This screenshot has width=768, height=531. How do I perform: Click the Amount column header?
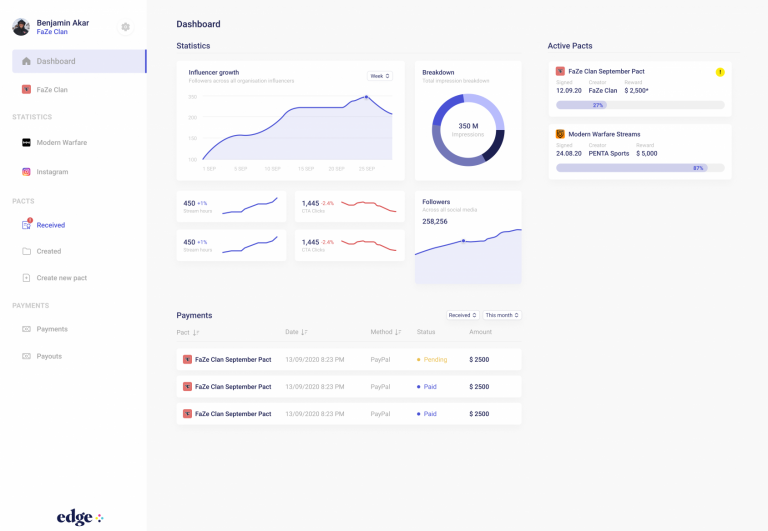[480, 332]
